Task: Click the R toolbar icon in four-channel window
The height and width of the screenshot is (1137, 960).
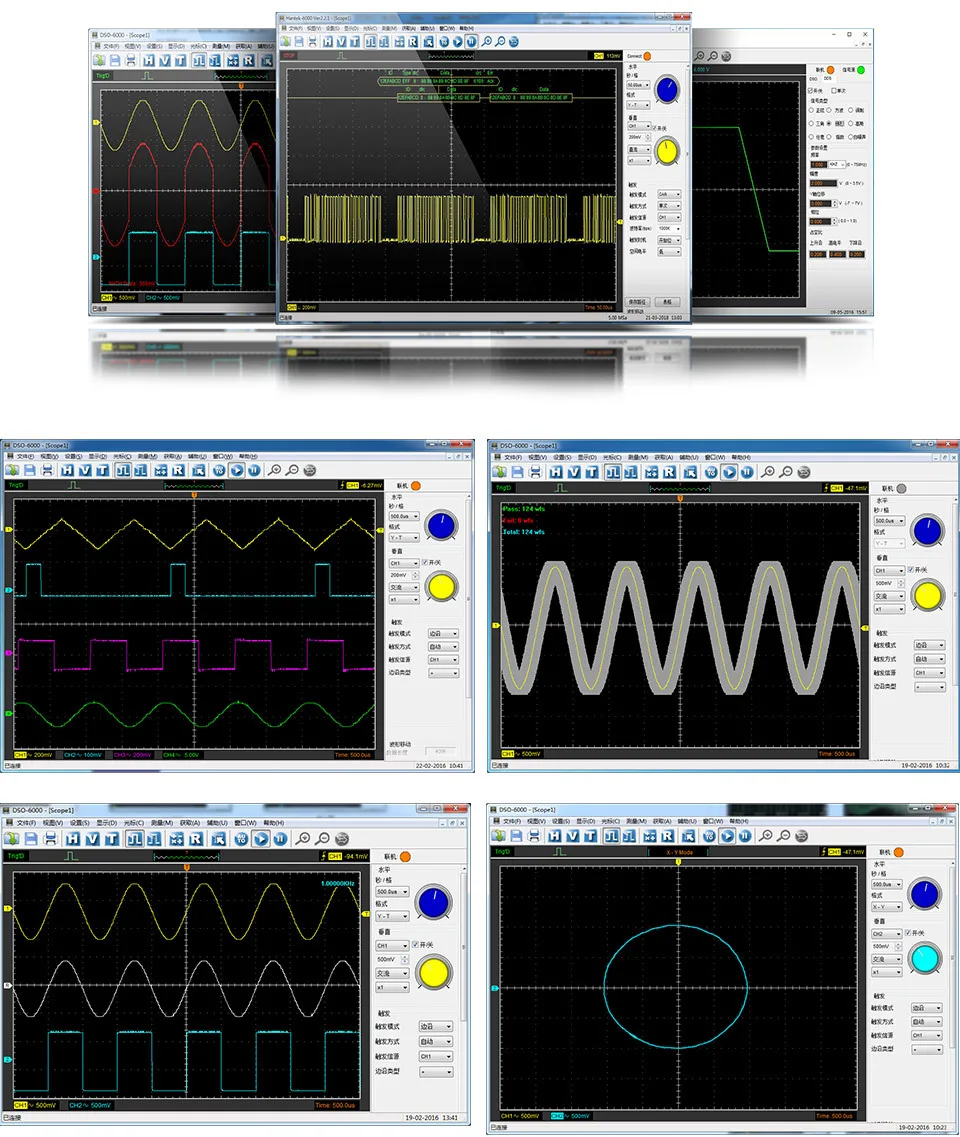Action: point(178,471)
